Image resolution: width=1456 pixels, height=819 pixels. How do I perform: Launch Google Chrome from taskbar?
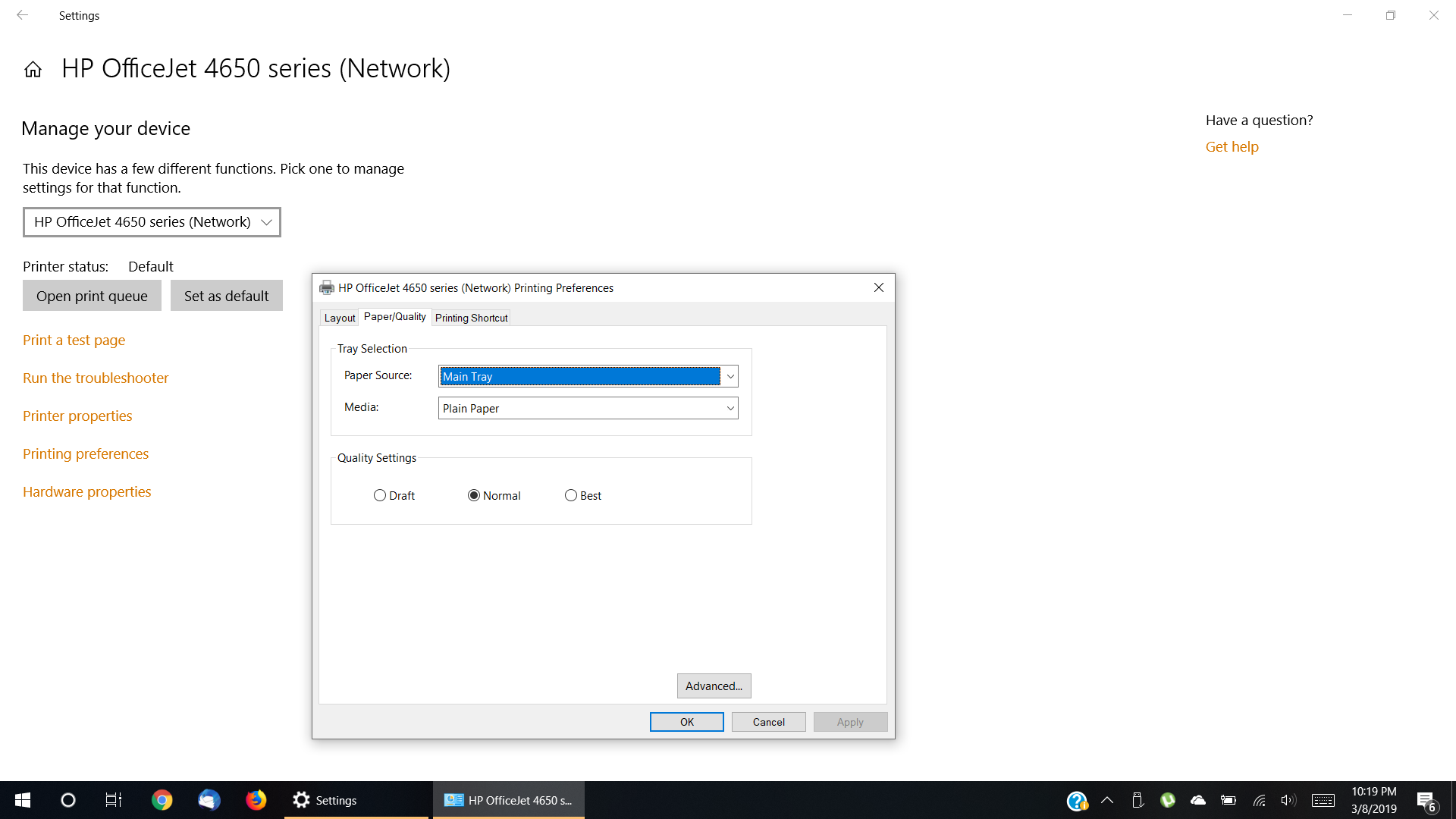(x=162, y=800)
